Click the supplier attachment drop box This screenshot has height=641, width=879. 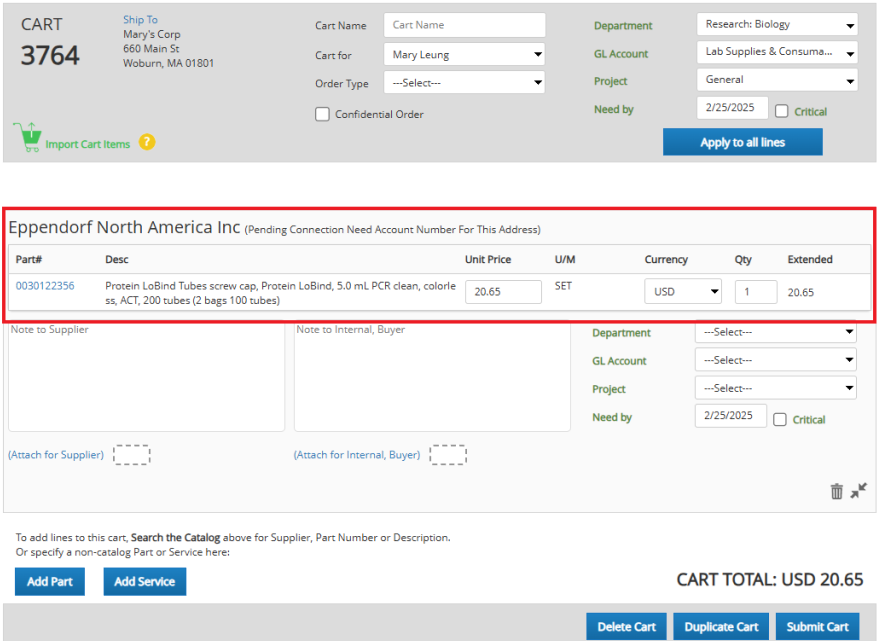[132, 455]
